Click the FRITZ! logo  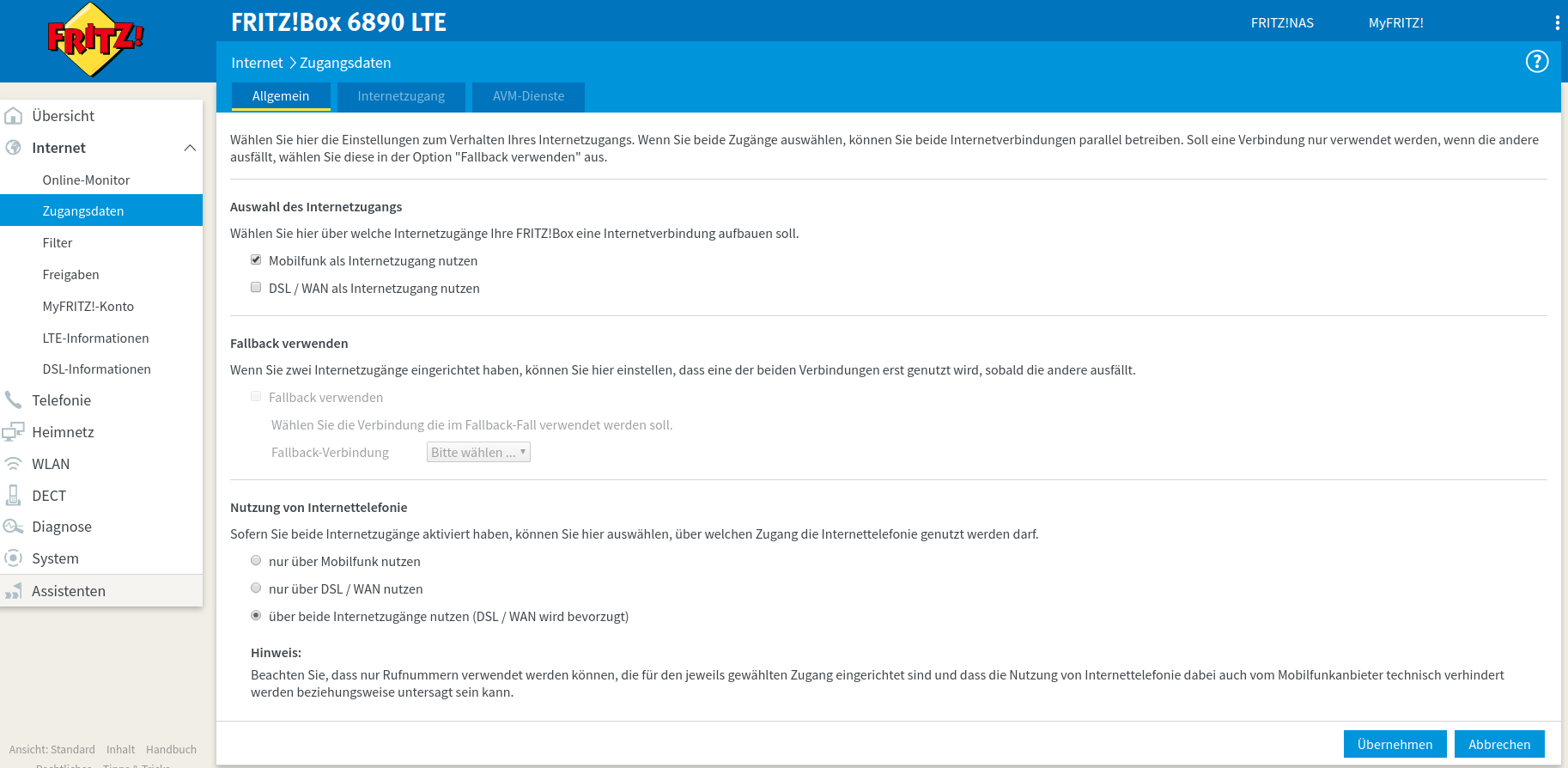[94, 40]
